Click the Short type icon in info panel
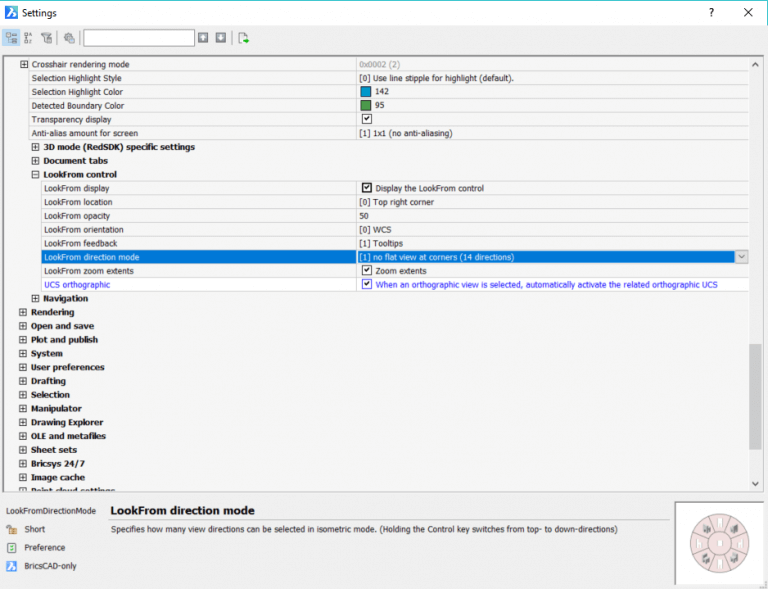The image size is (768, 589). pyautogui.click(x=12, y=529)
